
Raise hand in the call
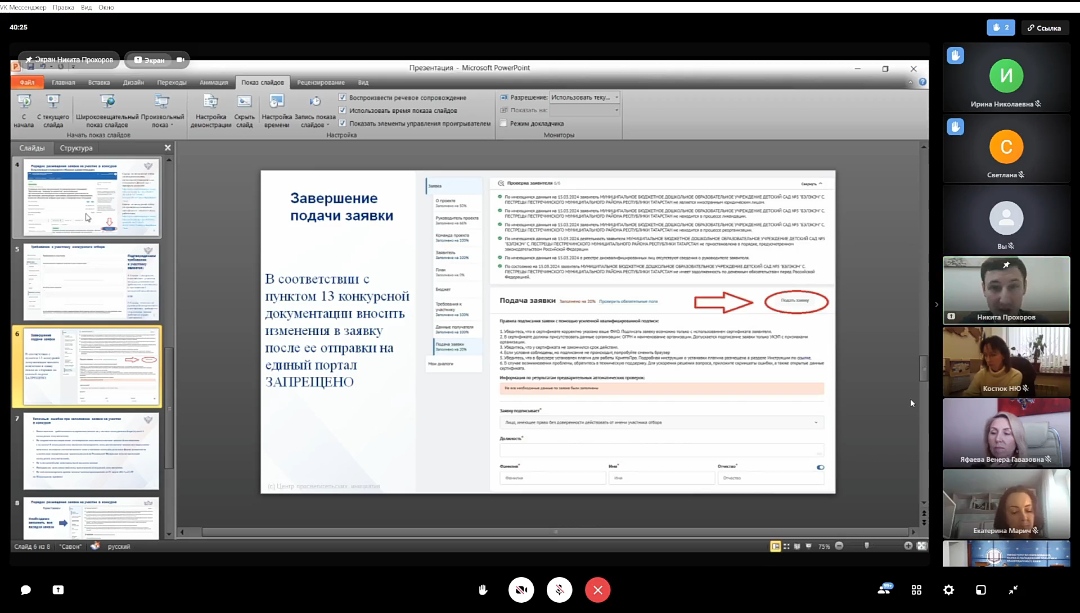[482, 590]
